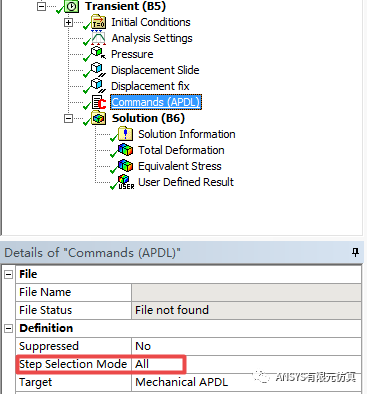Click the Pressure load icon

tap(98, 53)
